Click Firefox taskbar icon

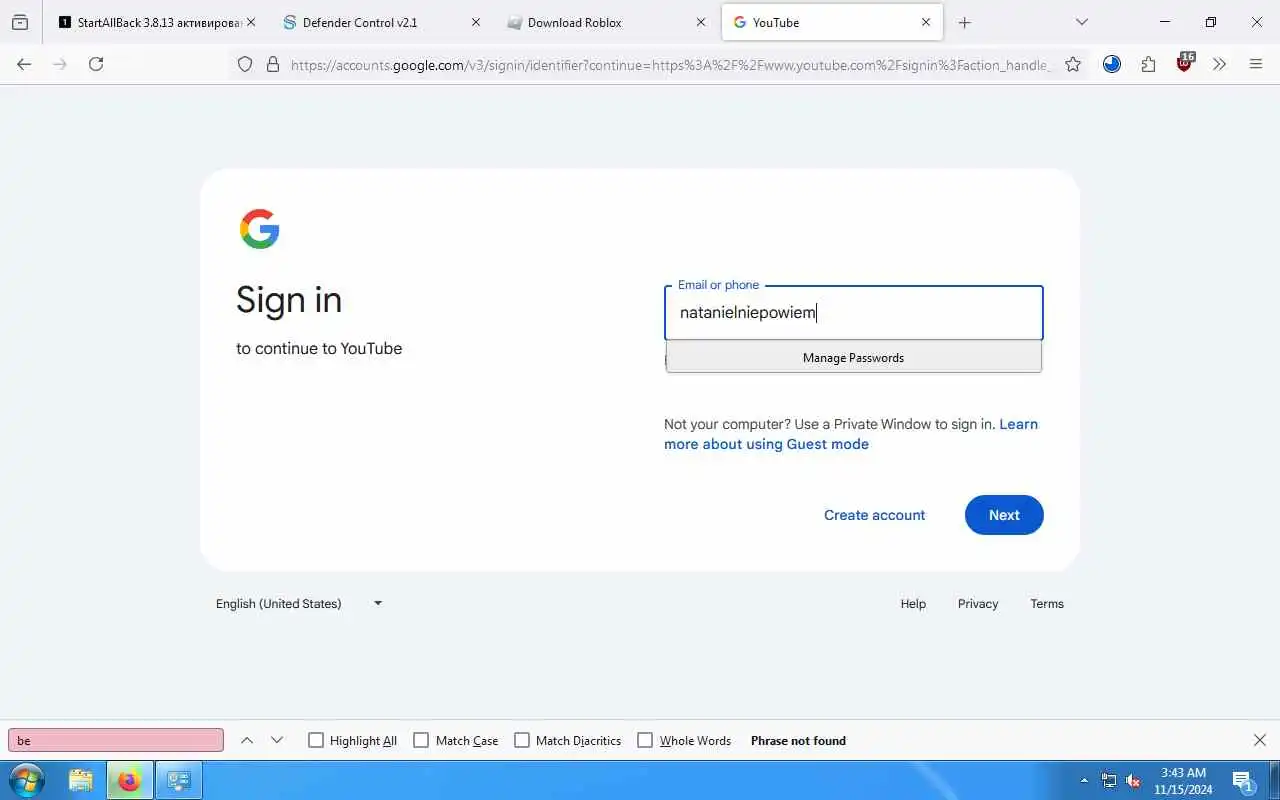[129, 780]
